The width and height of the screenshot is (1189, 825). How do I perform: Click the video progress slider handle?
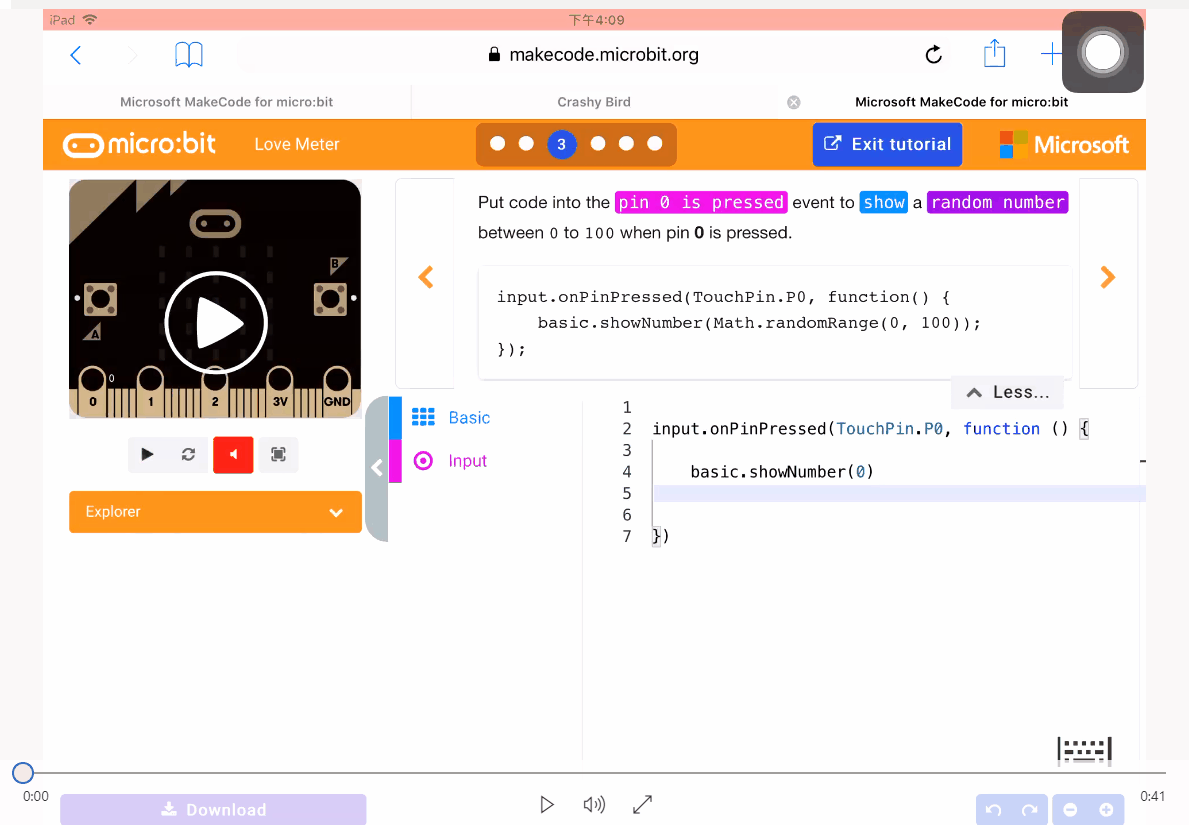click(23, 773)
